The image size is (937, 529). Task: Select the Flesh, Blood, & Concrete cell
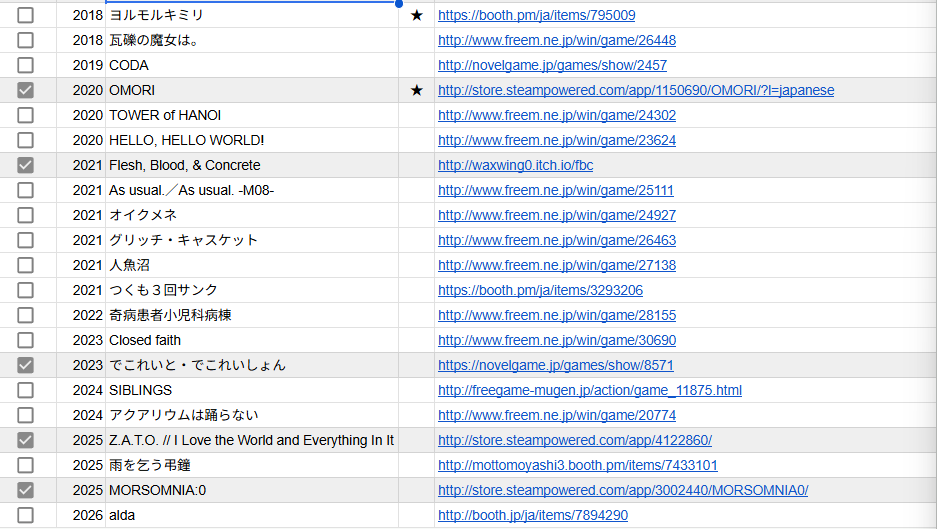[x=252, y=165]
